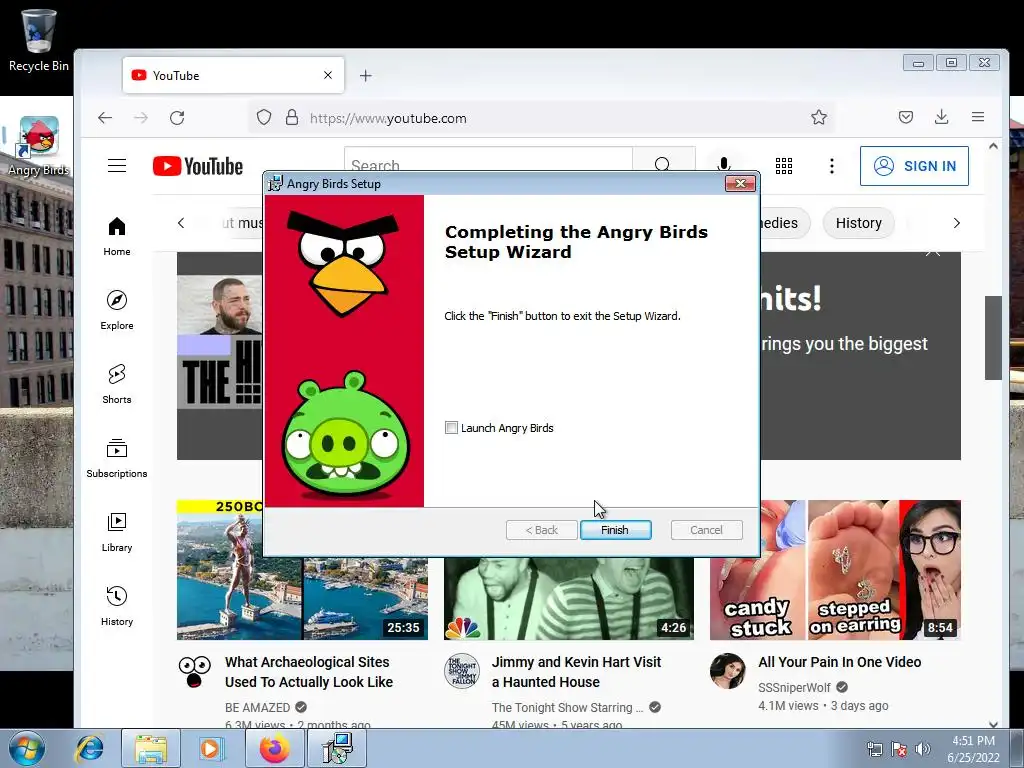Click the taskbar clock

pyautogui.click(x=974, y=749)
